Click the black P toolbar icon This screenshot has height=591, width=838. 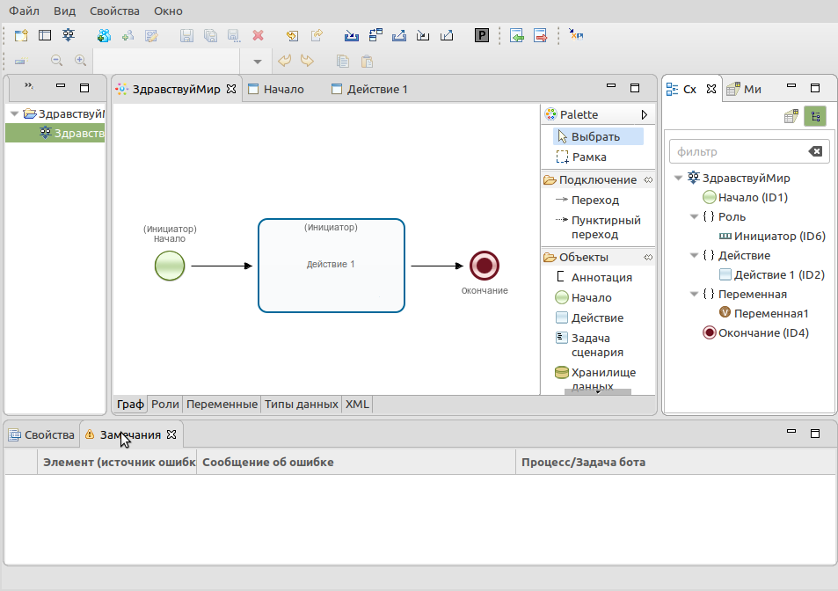click(x=482, y=36)
